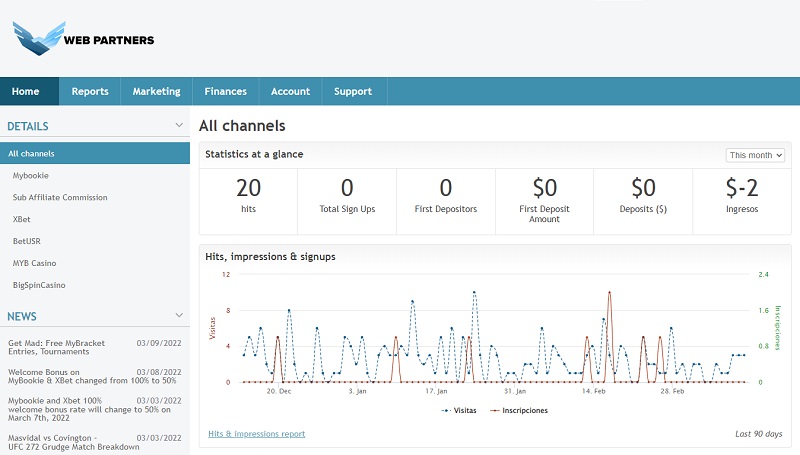Viewport: 800px width, 455px height.
Task: Open the Marketing menu
Action: tap(157, 91)
